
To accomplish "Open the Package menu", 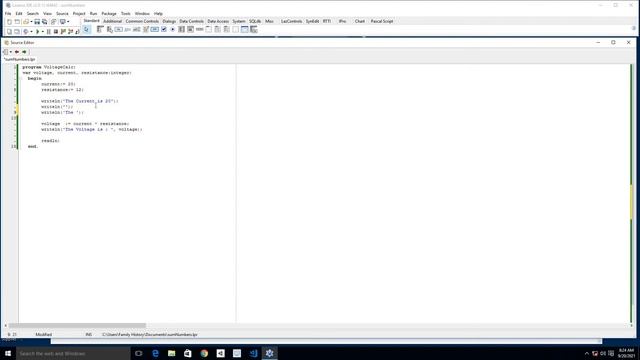I will pos(109,13).
